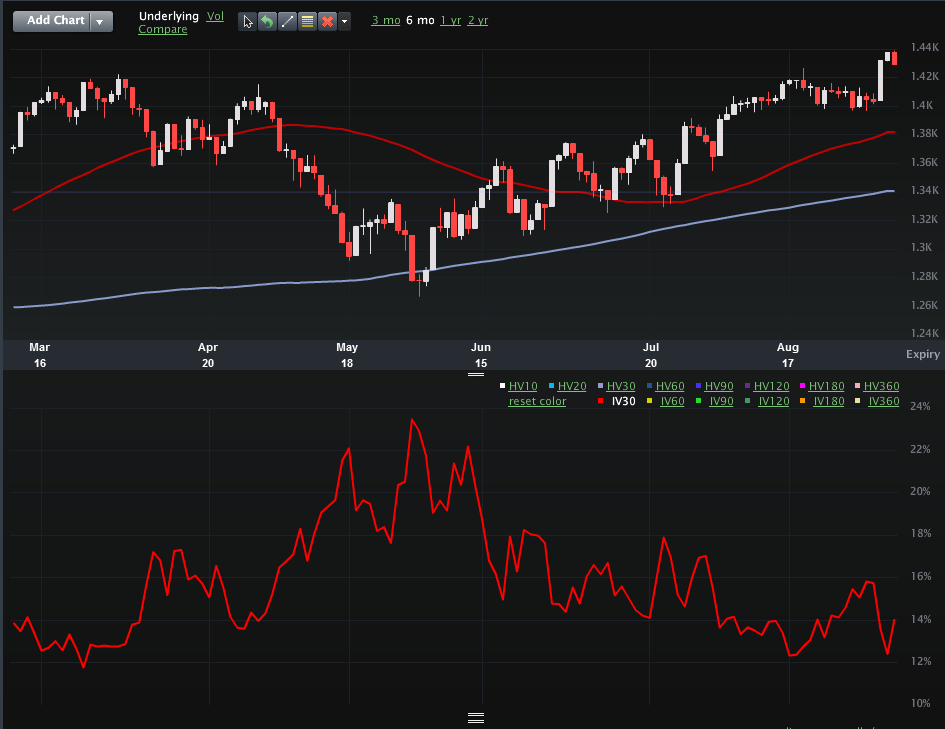Select the pointer cursor tool
The image size is (945, 729).
coord(247,22)
